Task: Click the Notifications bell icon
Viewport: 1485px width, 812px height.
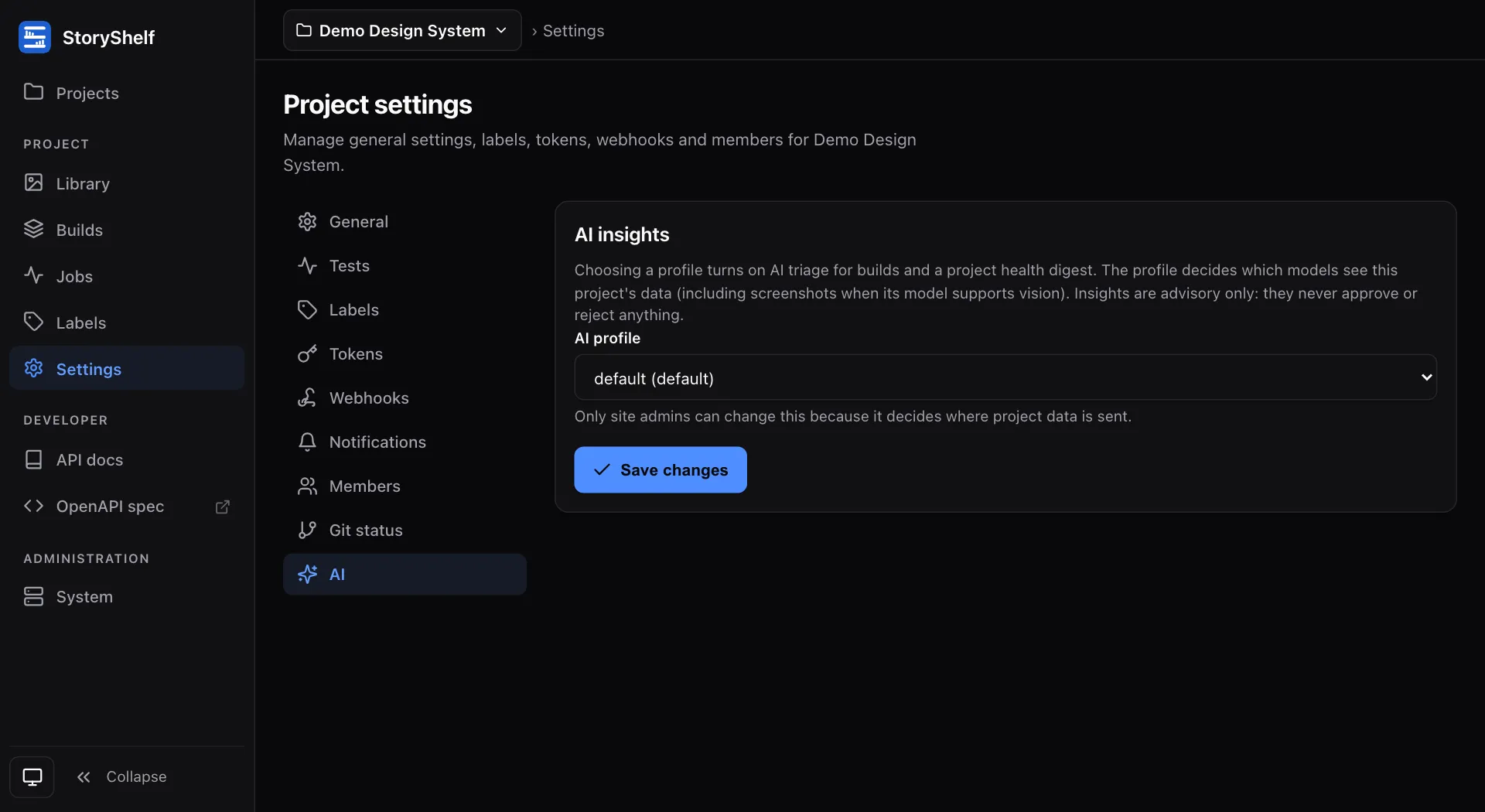Action: click(307, 442)
